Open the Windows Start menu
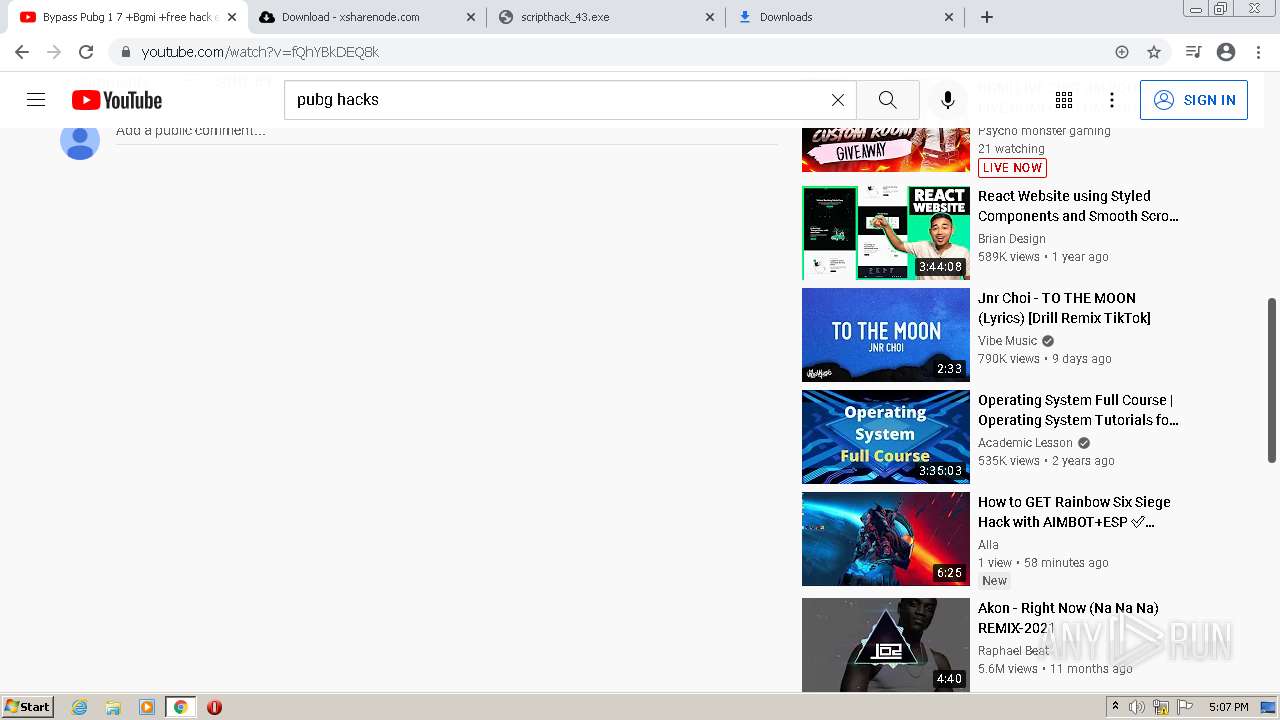The image size is (1280, 720). click(x=28, y=707)
